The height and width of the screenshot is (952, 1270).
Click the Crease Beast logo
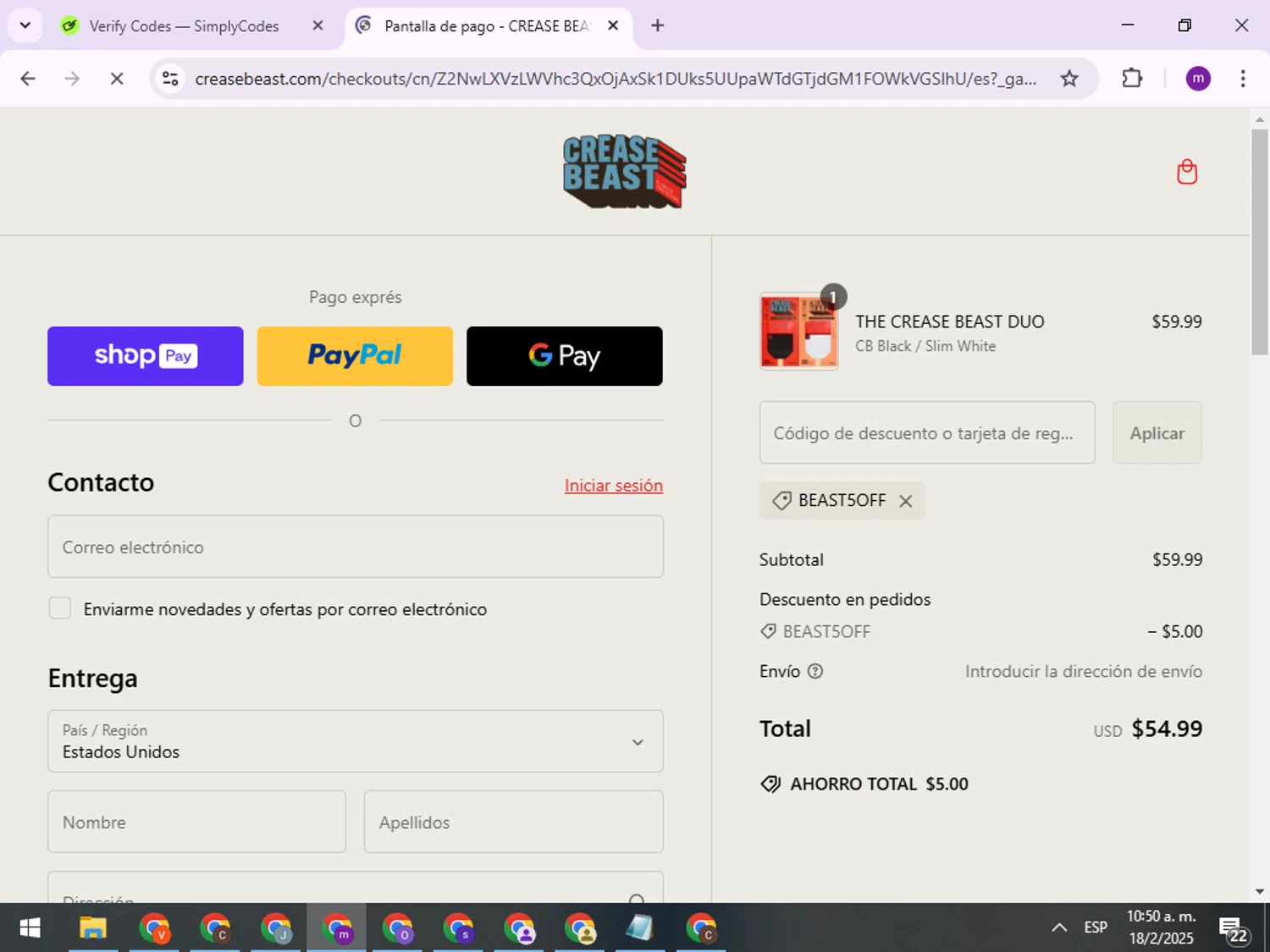625,172
